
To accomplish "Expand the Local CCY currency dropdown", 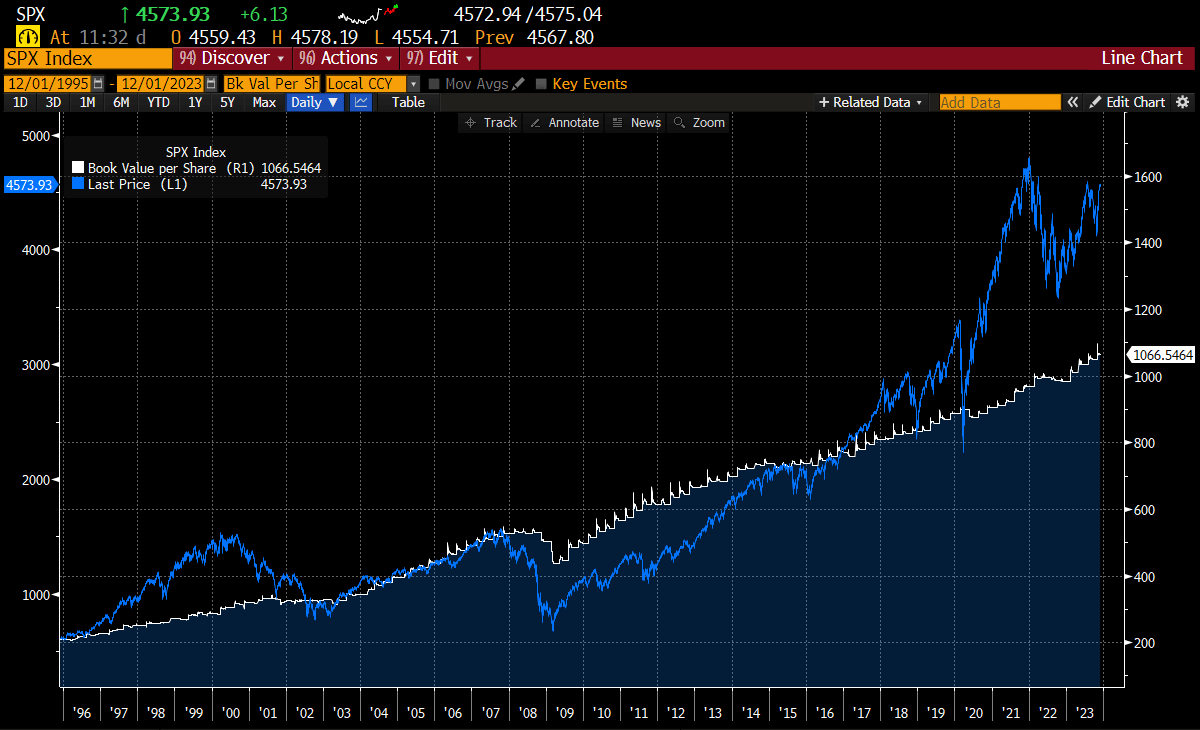I will 413,84.
